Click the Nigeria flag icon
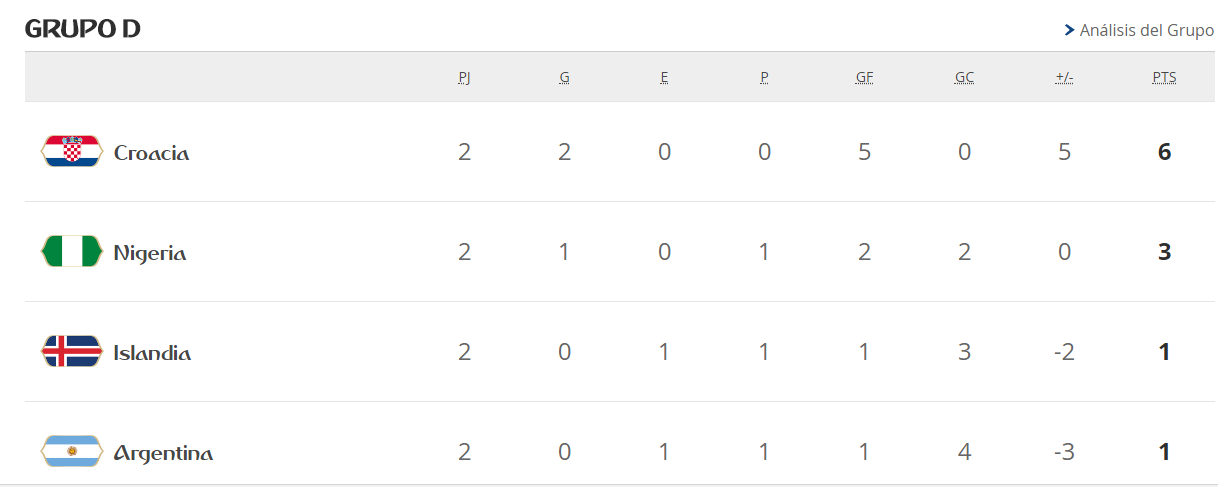This screenshot has height=487, width=1218. tap(71, 252)
